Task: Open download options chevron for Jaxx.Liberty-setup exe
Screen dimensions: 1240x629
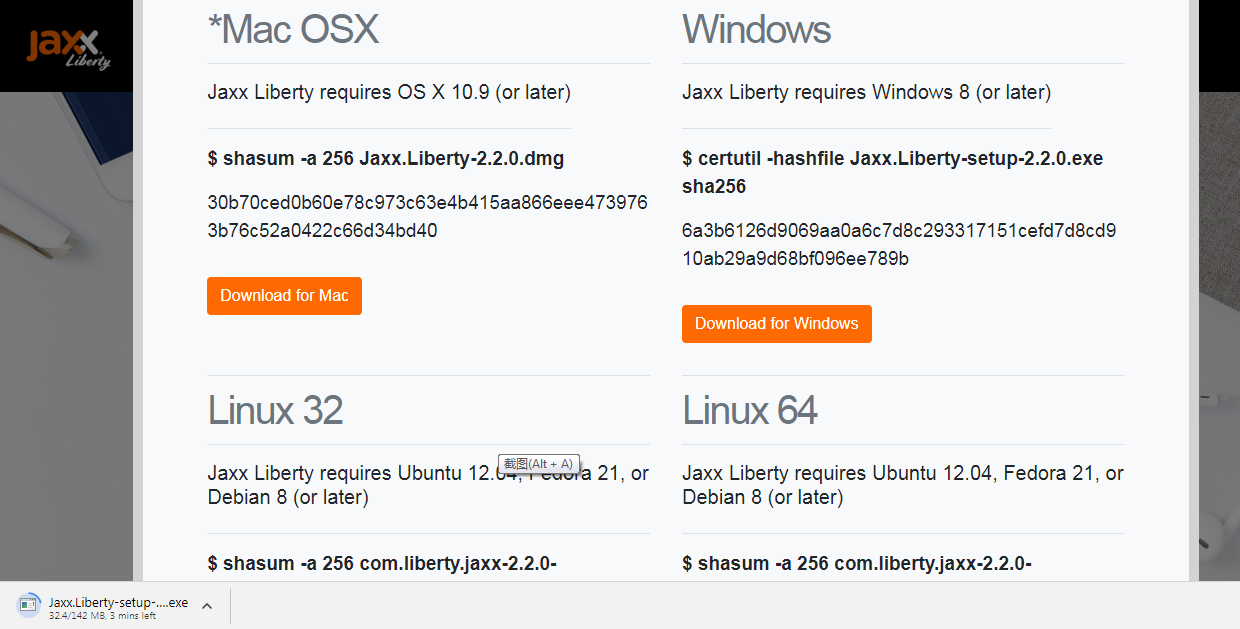Action: 207,605
